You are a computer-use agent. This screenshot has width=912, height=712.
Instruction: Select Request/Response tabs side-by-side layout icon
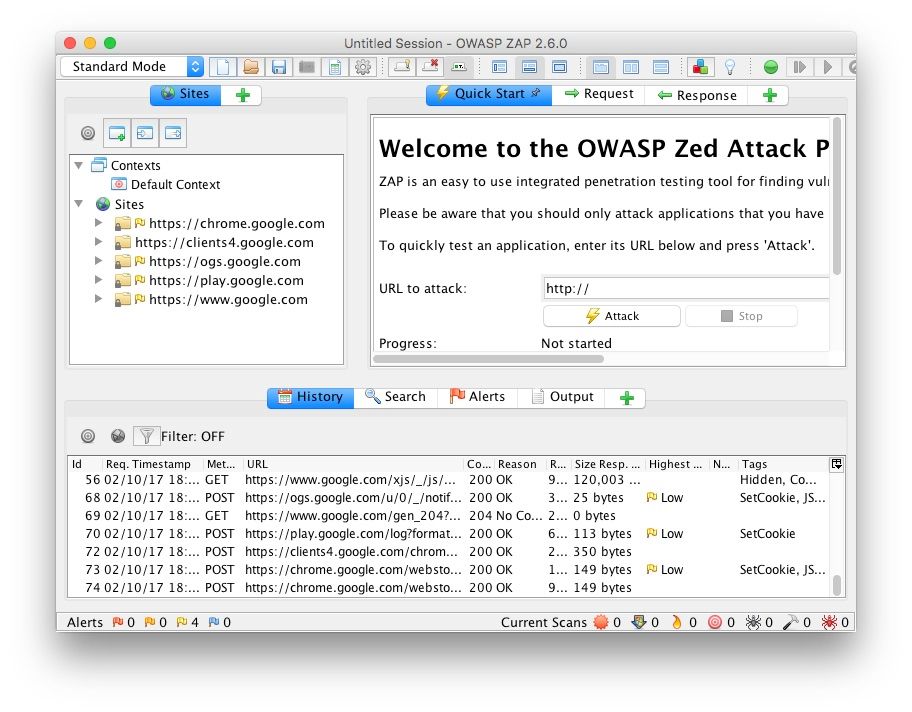(631, 67)
